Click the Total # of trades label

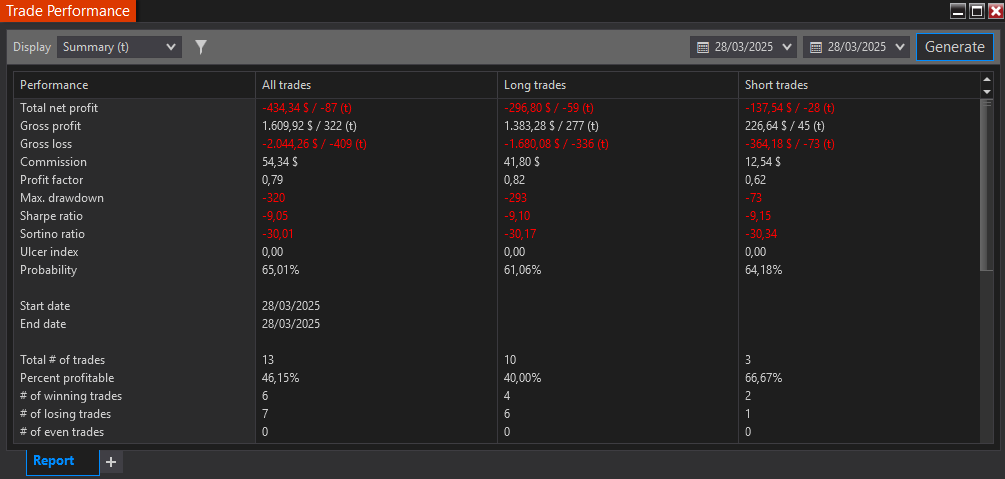click(62, 360)
